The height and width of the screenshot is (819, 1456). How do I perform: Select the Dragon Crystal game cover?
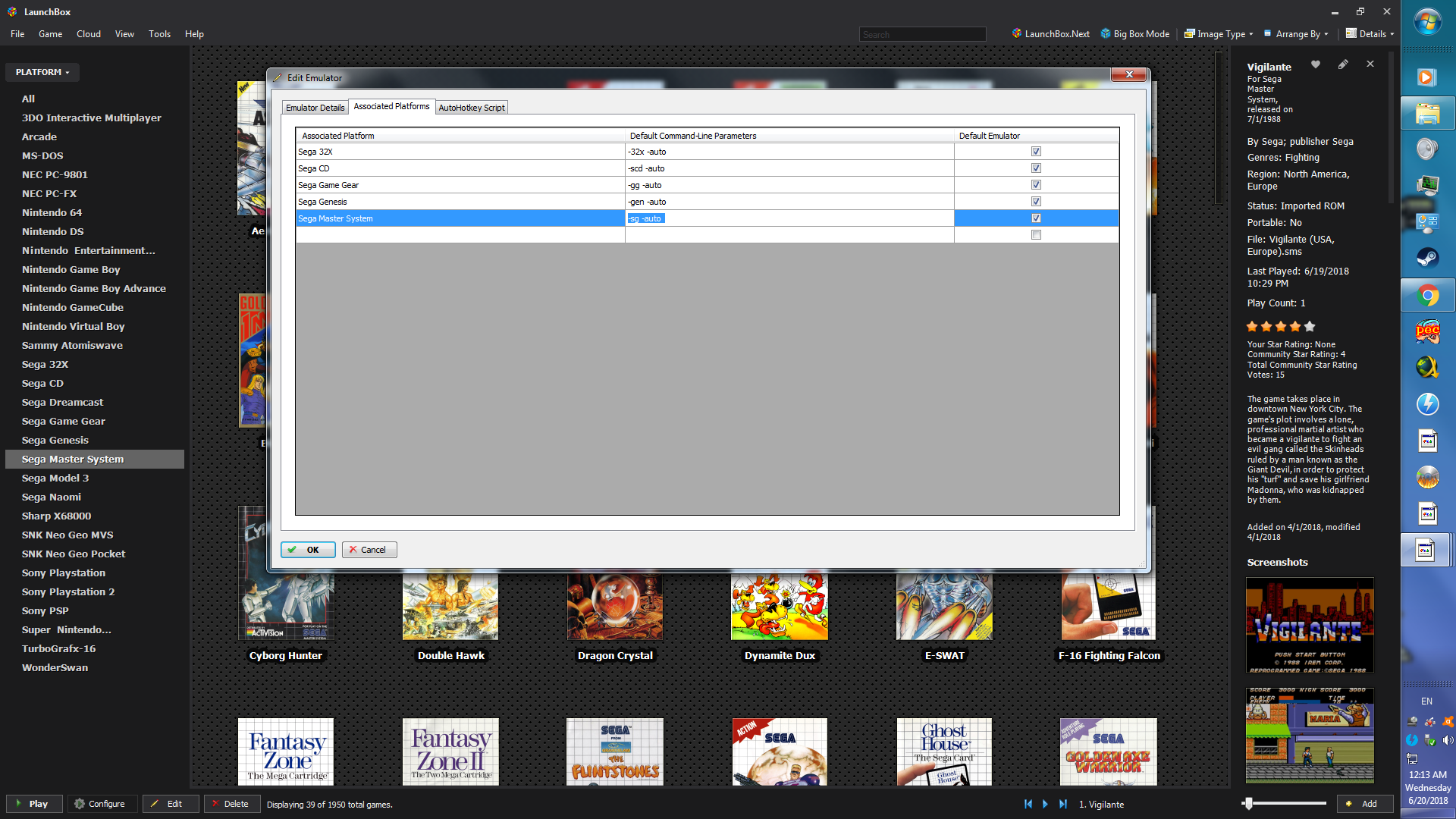(615, 607)
